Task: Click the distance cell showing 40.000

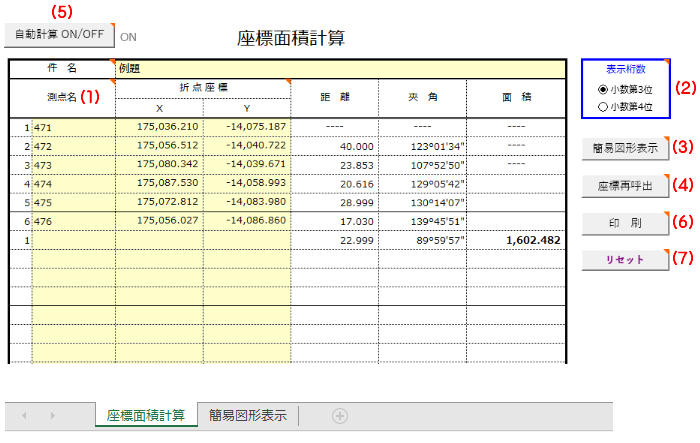Action: 334,146
